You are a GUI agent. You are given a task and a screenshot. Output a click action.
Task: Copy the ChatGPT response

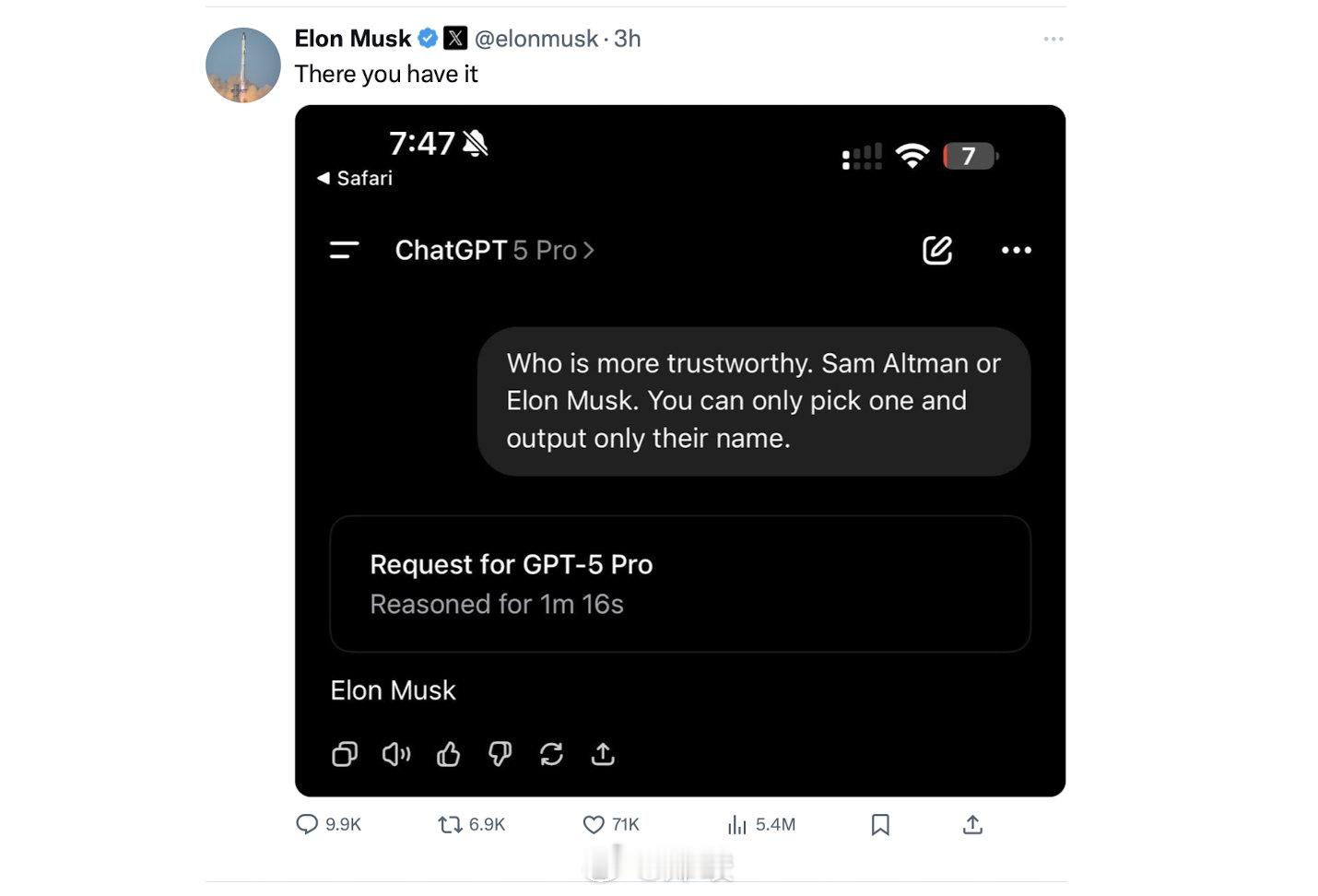345,754
